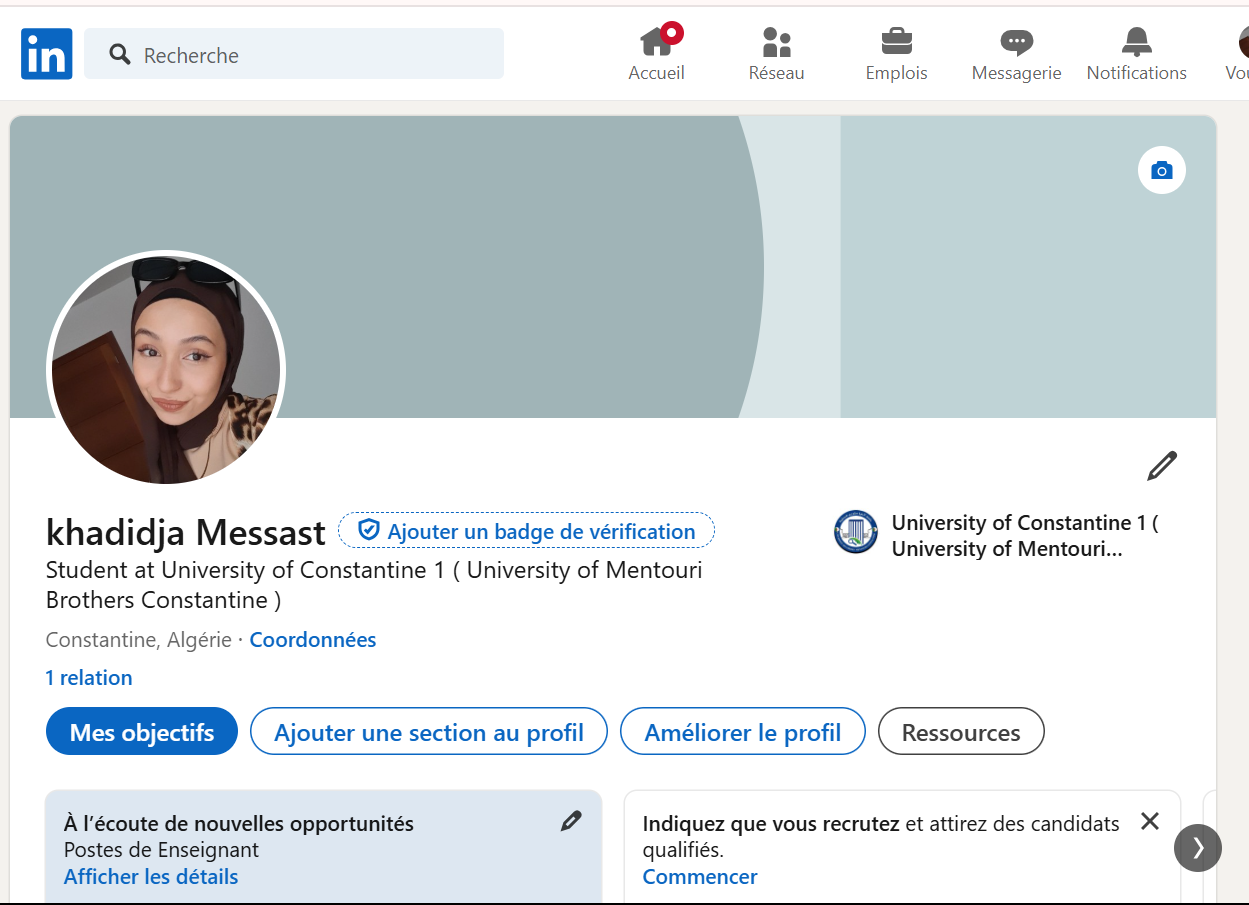Viewport: 1249px width, 905px height.
Task: Click the Messagerie menu label
Action: point(1016,73)
